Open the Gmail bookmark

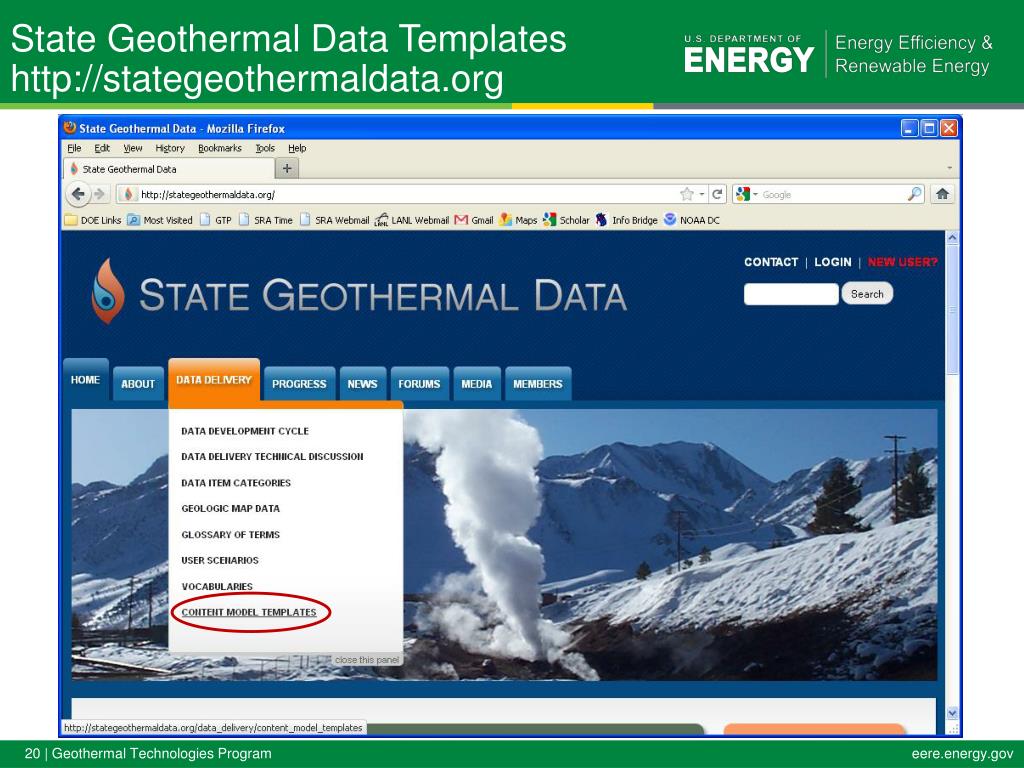tap(474, 220)
